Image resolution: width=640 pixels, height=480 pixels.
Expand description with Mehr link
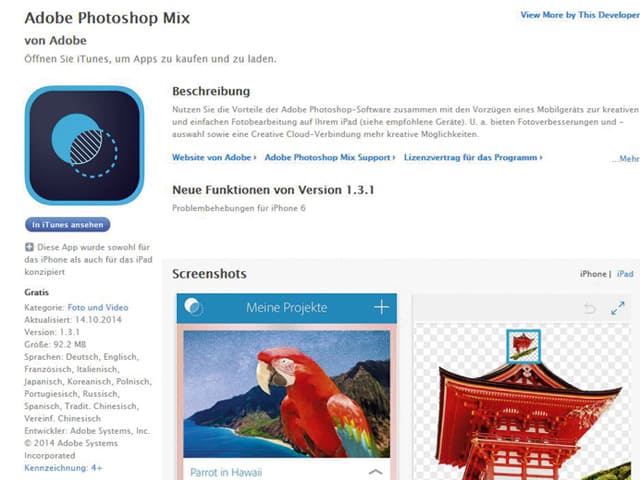(626, 159)
